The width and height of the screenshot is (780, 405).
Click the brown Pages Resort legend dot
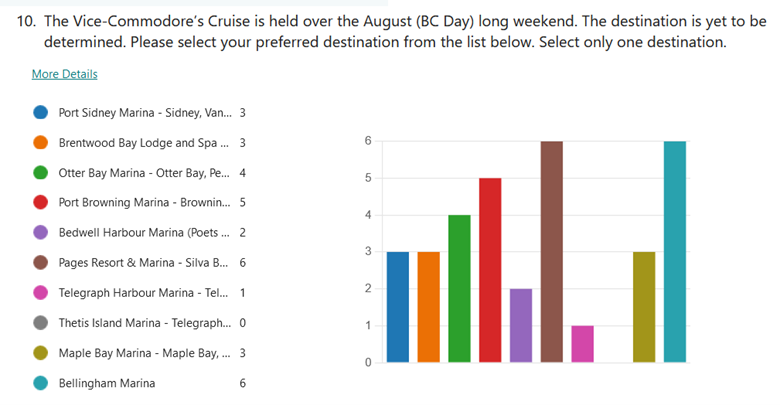[41, 263]
